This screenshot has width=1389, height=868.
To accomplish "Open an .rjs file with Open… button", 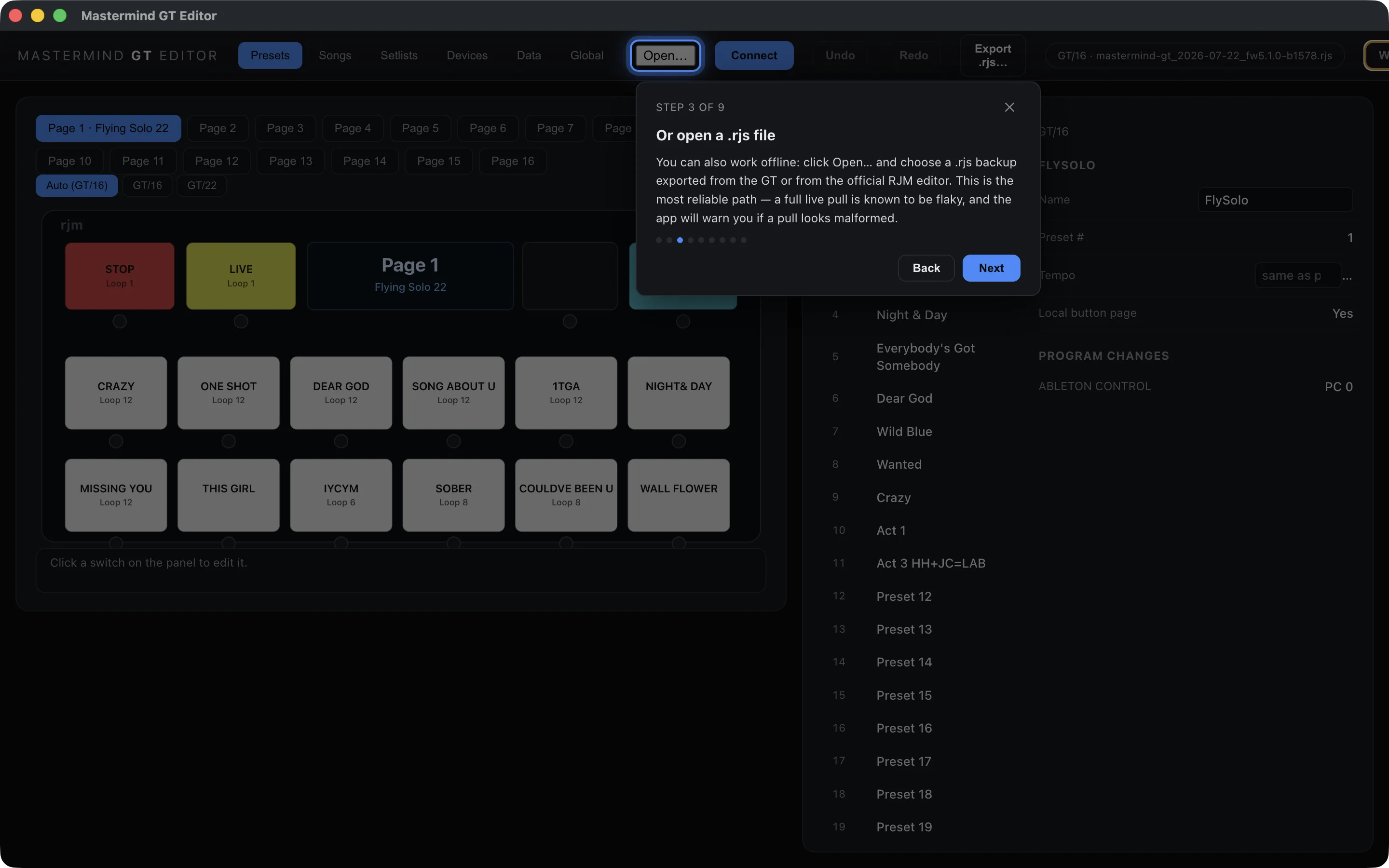I will [x=665, y=55].
